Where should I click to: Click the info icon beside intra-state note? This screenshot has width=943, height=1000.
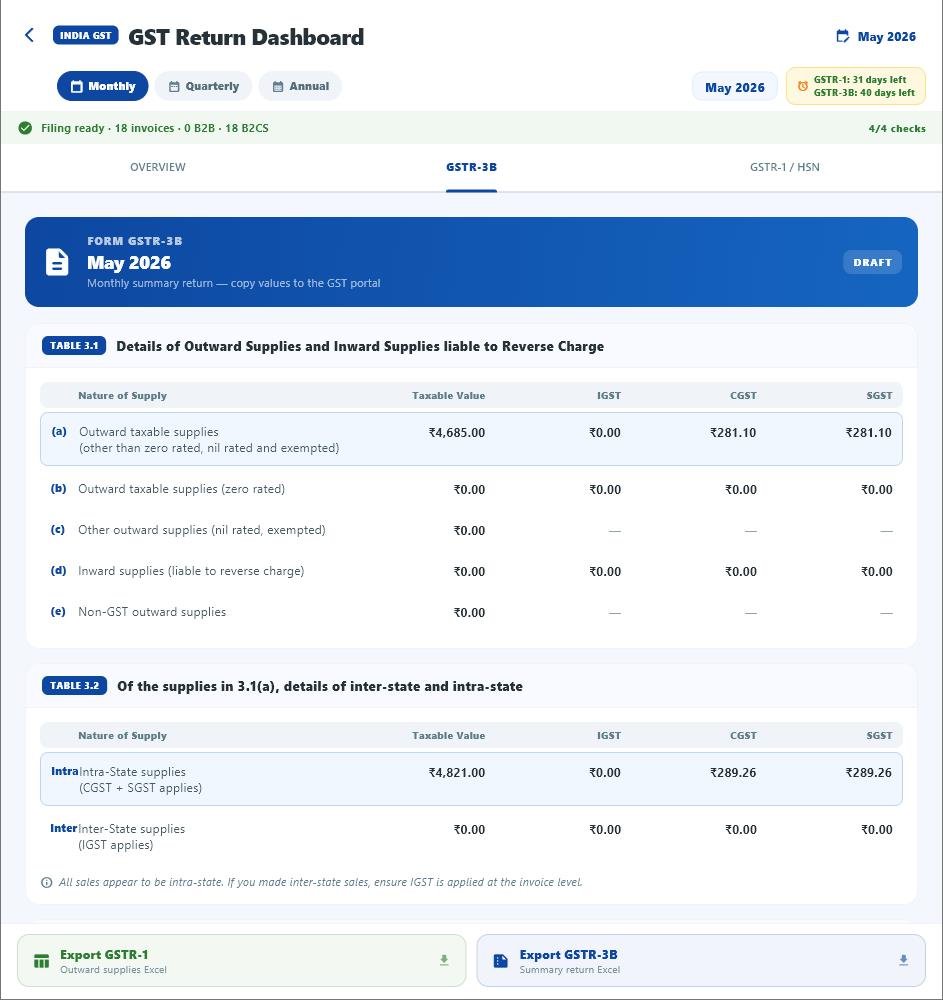point(47,883)
